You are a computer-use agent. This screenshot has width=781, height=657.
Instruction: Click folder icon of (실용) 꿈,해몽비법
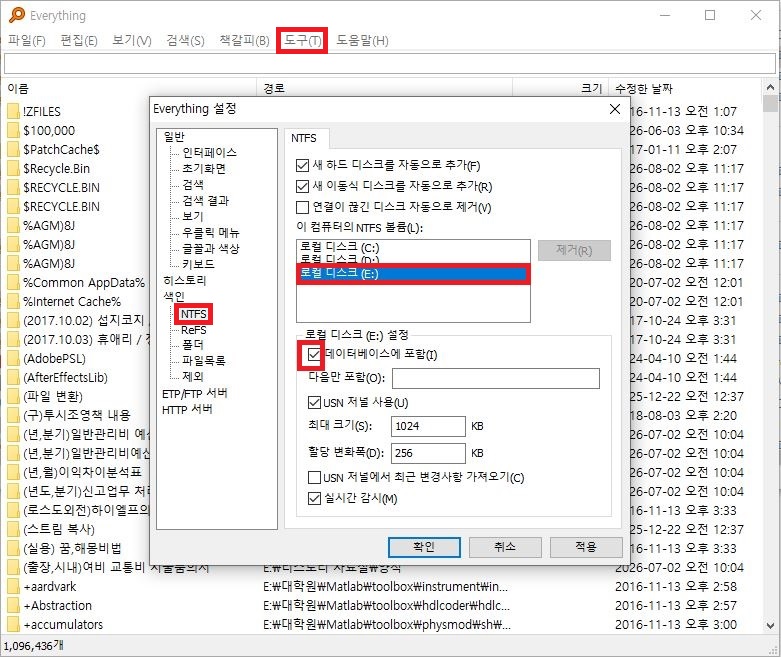(13, 548)
